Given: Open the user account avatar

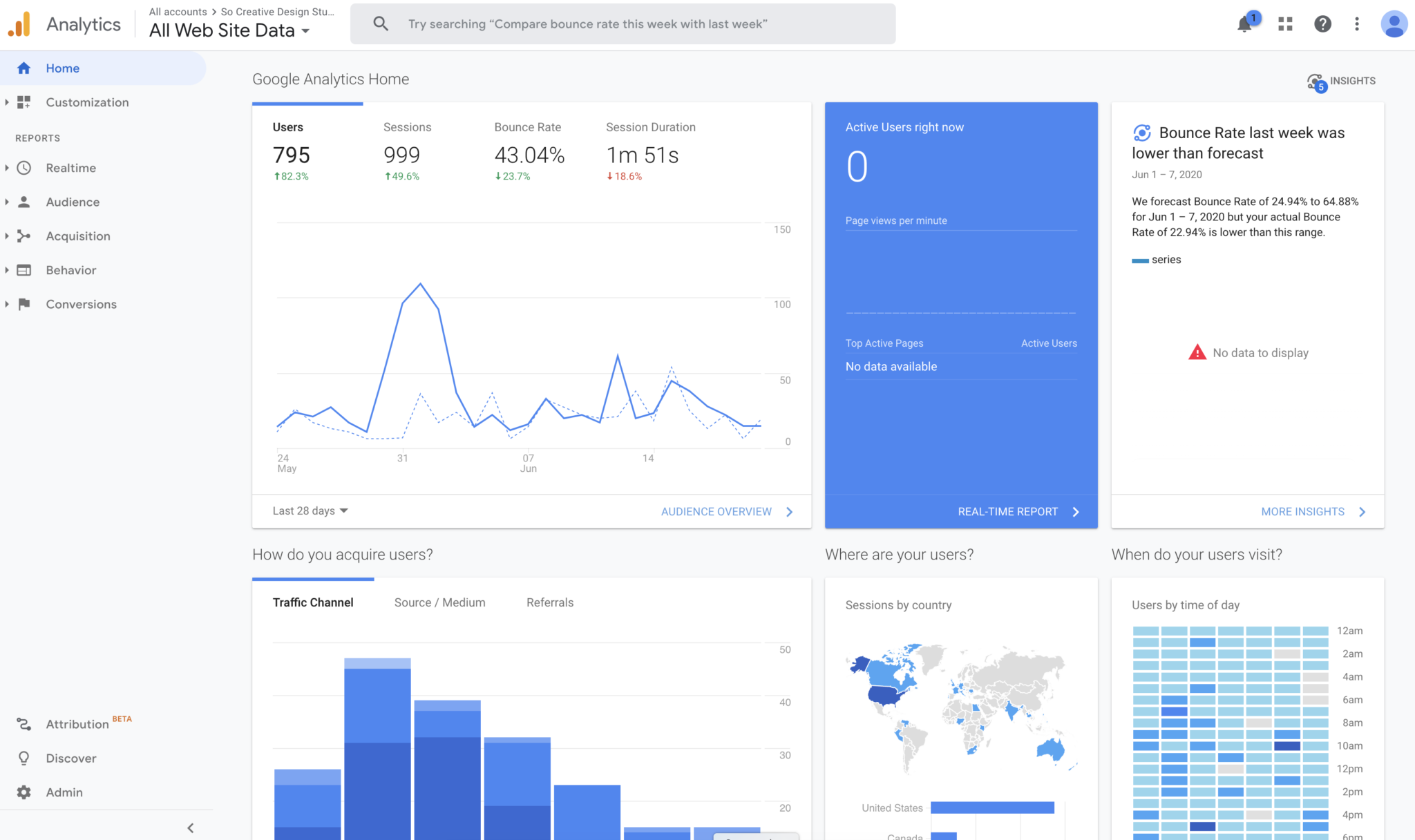Looking at the screenshot, I should tap(1394, 24).
